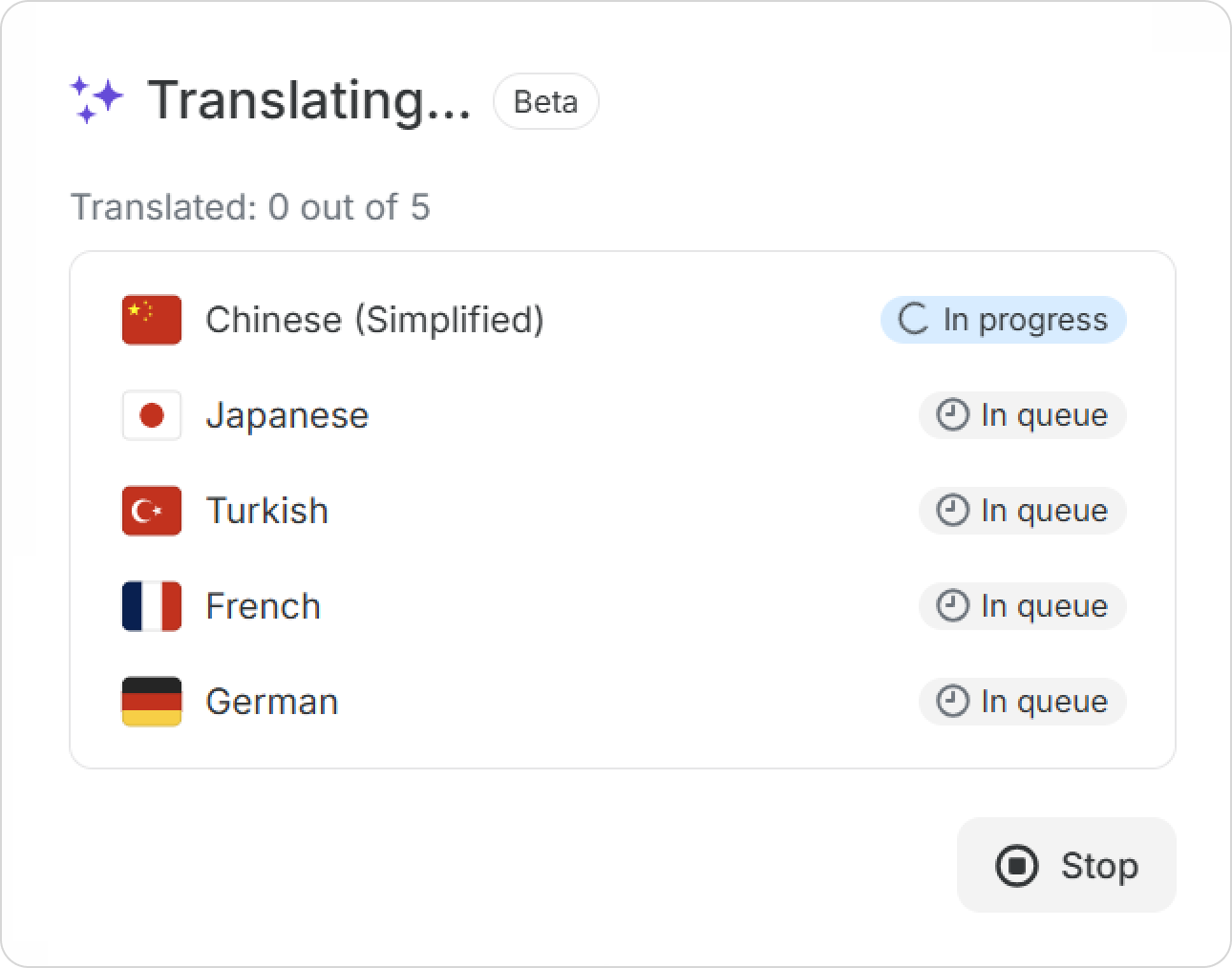Screen dimensions: 1232x968
Task: Click the French flag icon
Action: tap(152, 606)
